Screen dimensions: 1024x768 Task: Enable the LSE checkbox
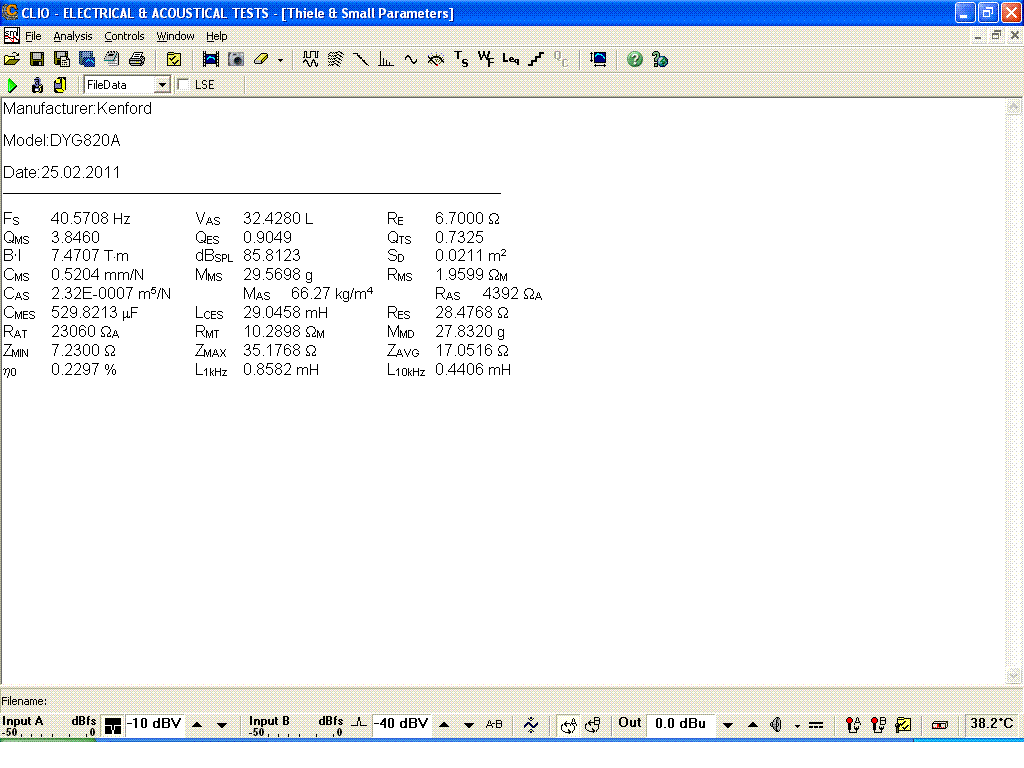183,86
